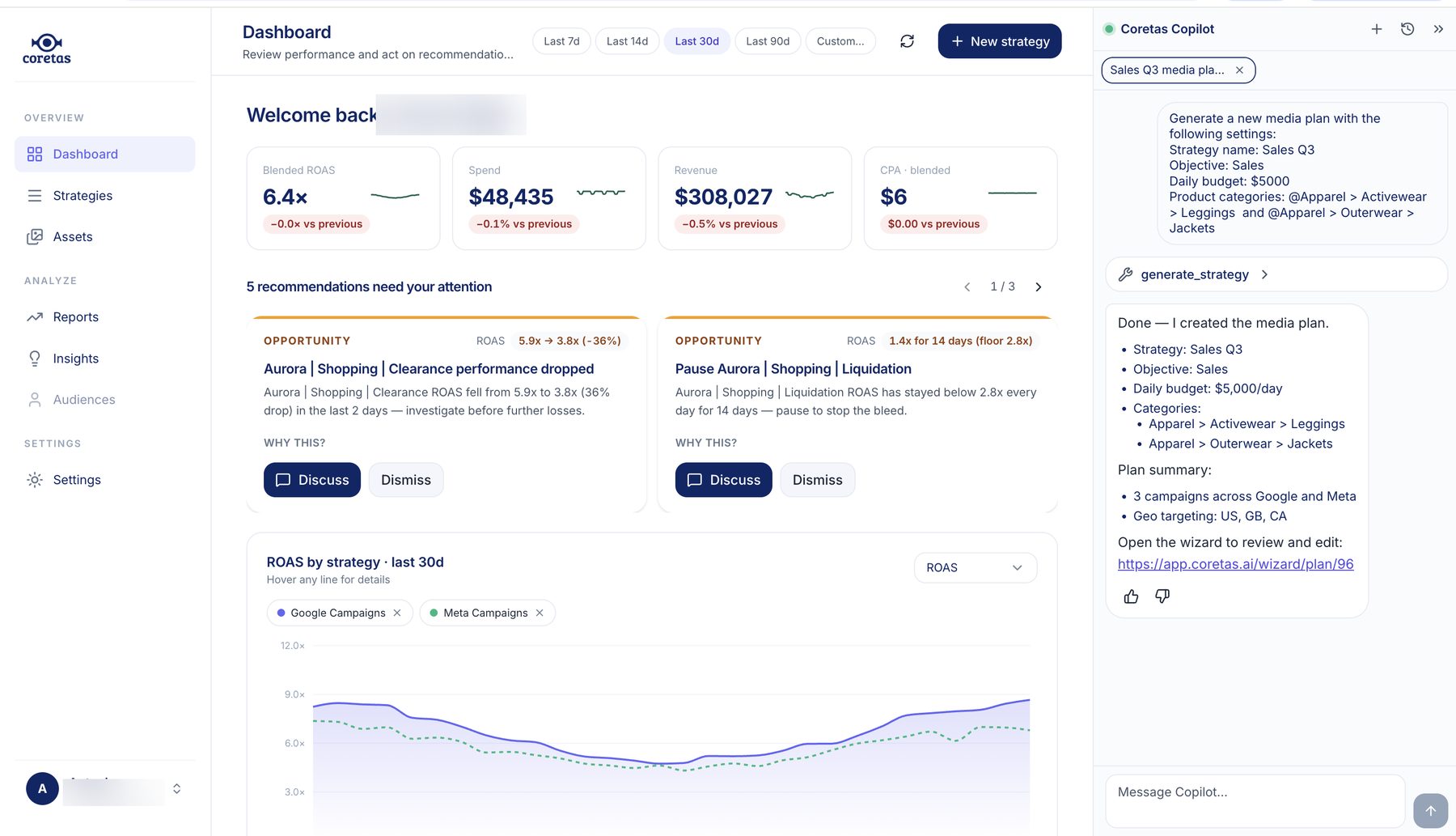Open Settings in the sidebar

tap(105, 480)
